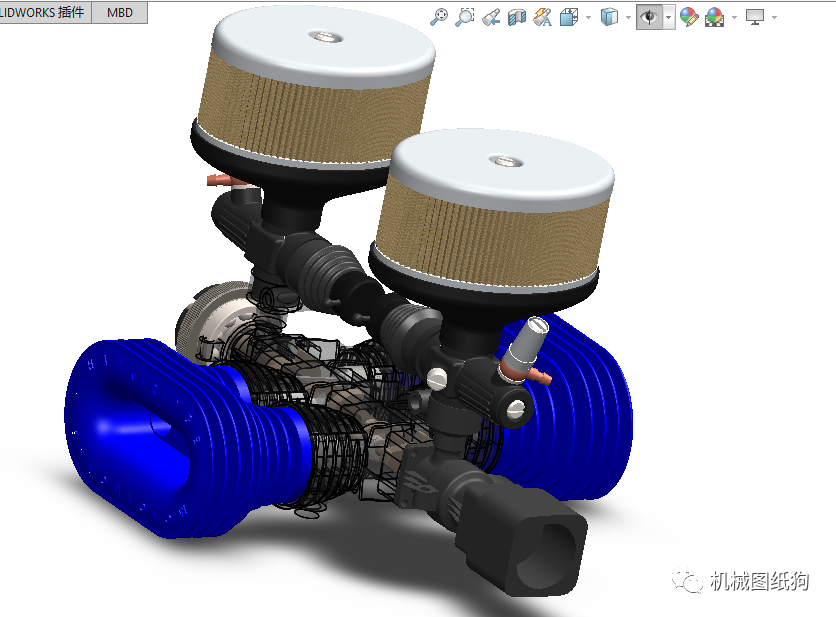The width and height of the screenshot is (836, 617).
Task: Click the View Settings monitor icon
Action: [x=755, y=18]
